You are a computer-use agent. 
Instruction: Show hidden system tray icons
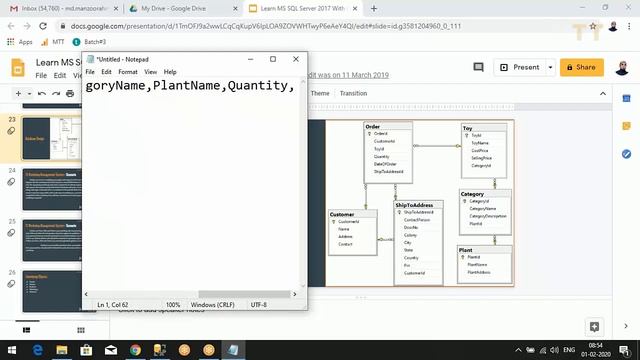(x=518, y=350)
